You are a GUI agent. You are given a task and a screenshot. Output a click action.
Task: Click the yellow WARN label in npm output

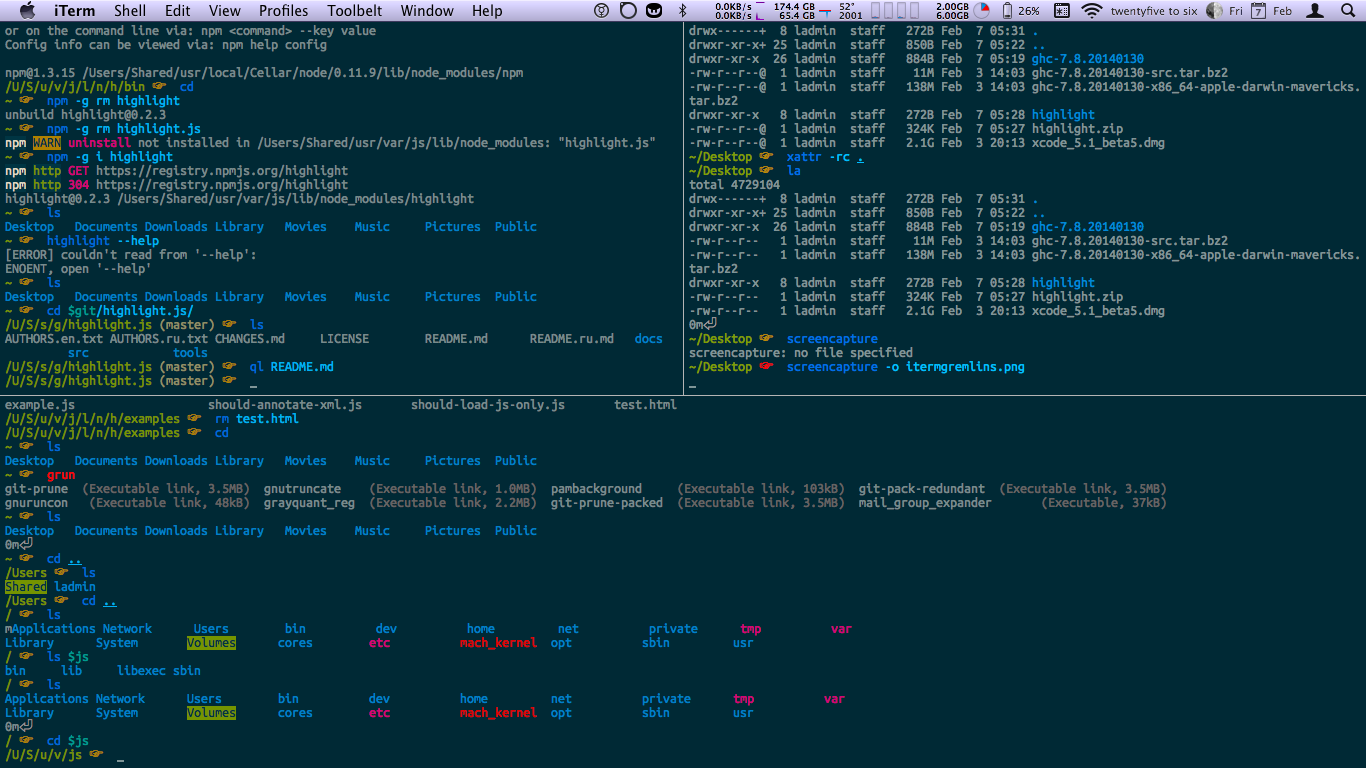(47, 143)
